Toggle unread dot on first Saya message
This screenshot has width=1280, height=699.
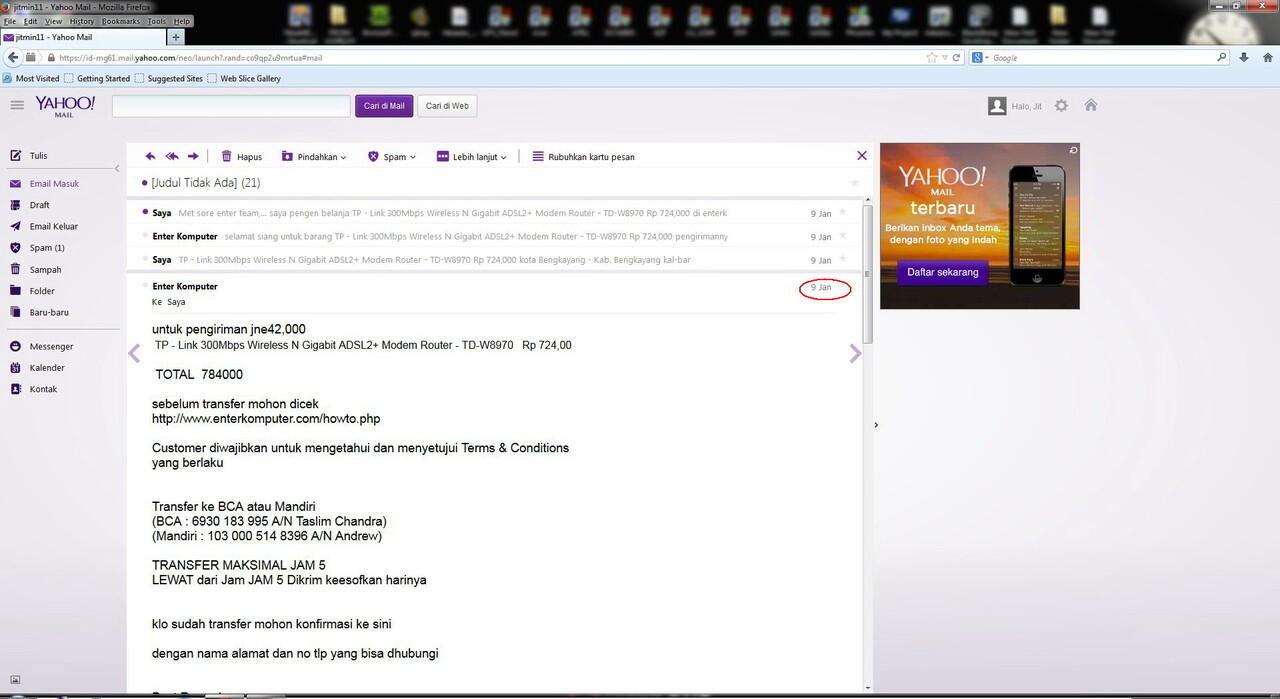tap(144, 212)
